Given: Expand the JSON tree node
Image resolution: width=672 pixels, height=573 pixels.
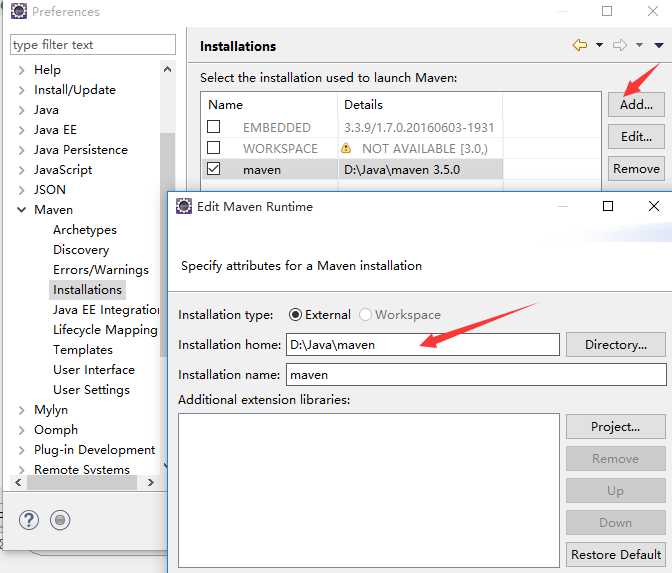Looking at the screenshot, I should [21, 190].
